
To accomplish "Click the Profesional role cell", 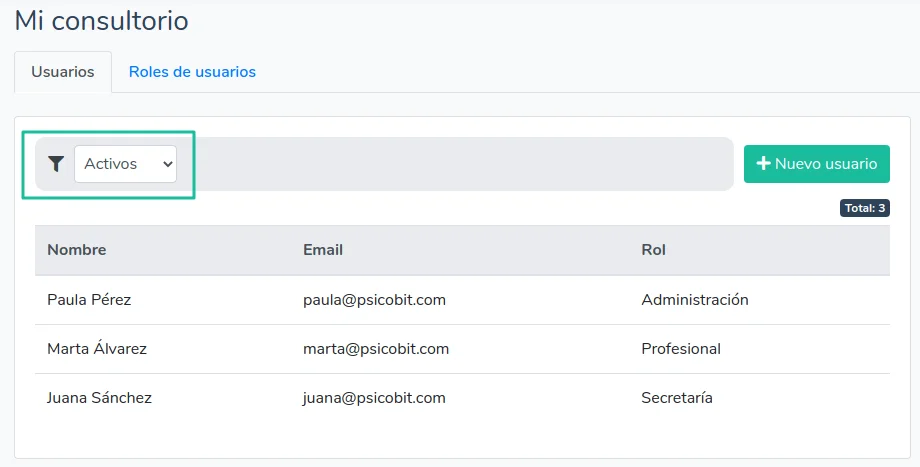I will click(680, 349).
